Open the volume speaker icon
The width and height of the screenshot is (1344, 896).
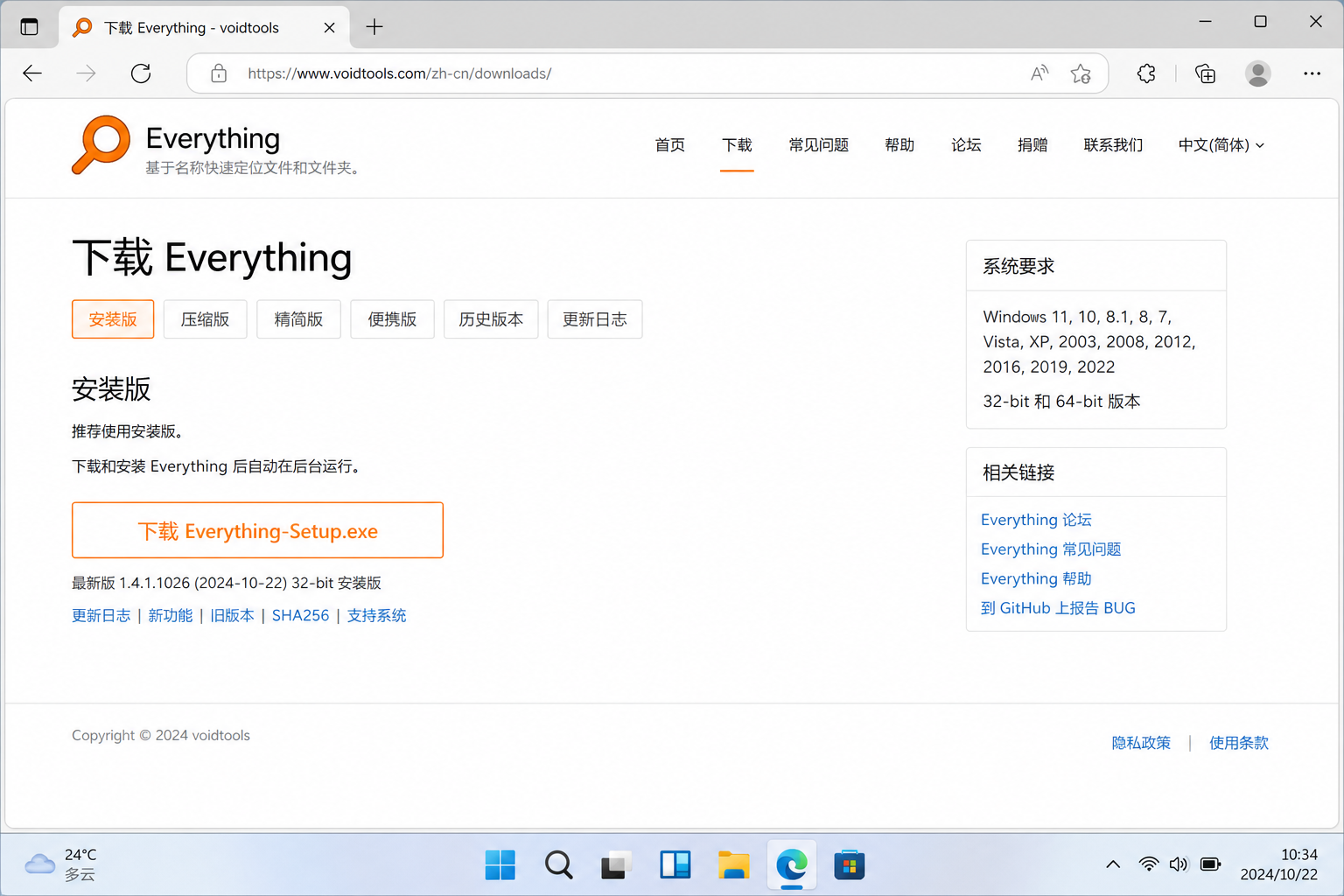(x=1179, y=864)
